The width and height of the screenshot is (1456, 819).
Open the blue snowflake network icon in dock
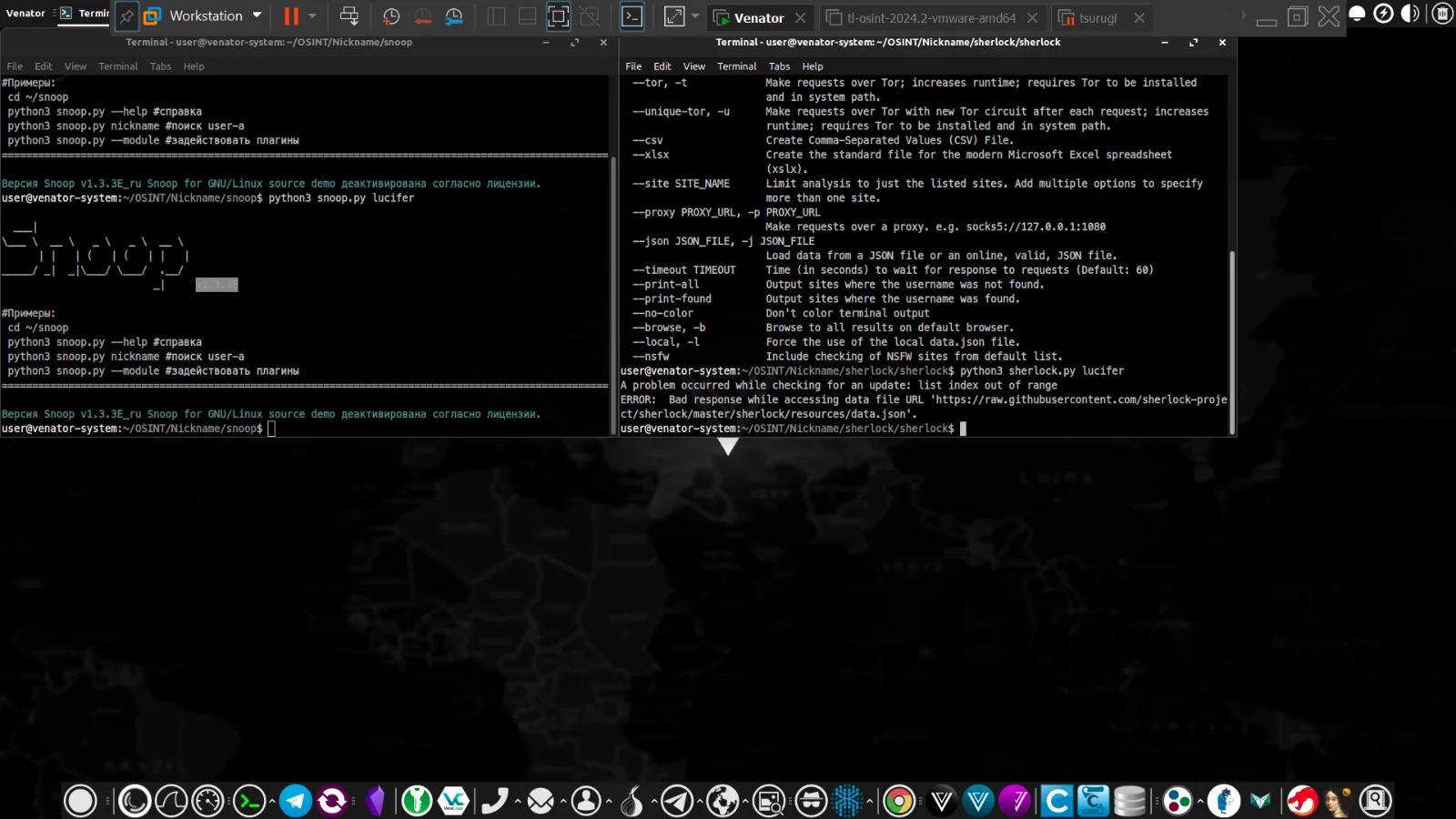pos(847,801)
